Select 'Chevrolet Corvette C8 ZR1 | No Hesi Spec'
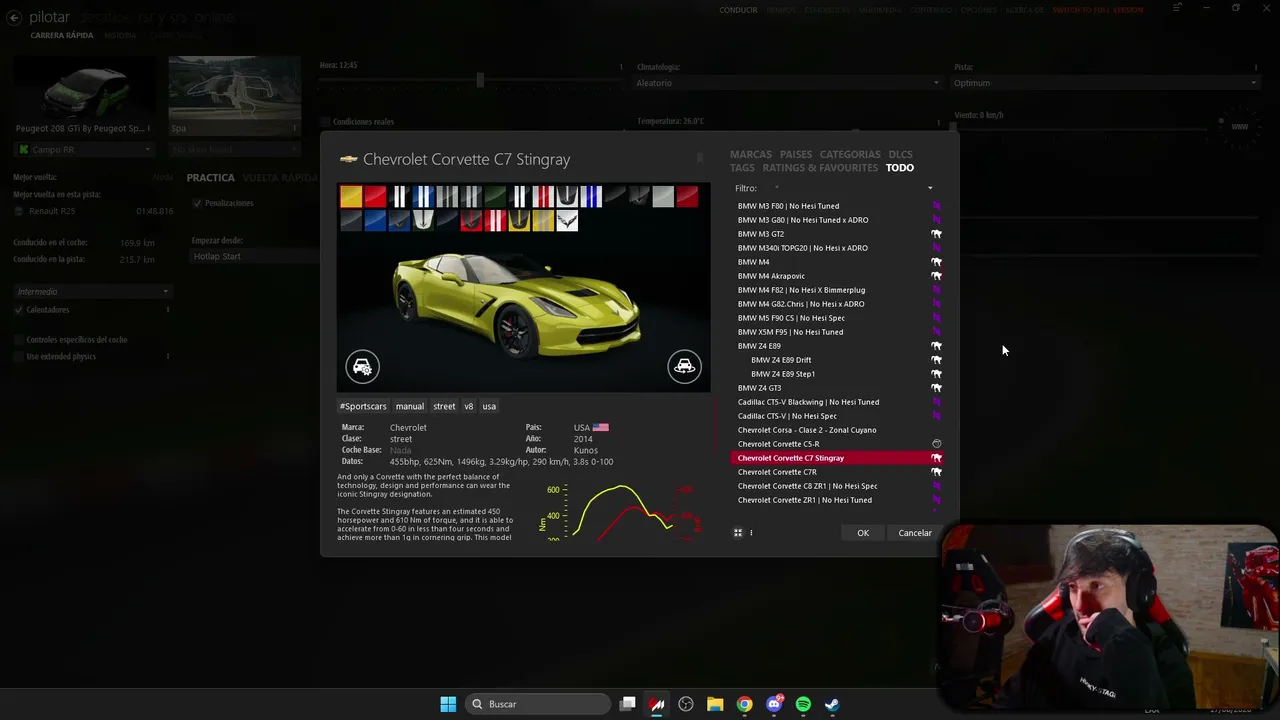The width and height of the screenshot is (1280, 720). coord(837,486)
